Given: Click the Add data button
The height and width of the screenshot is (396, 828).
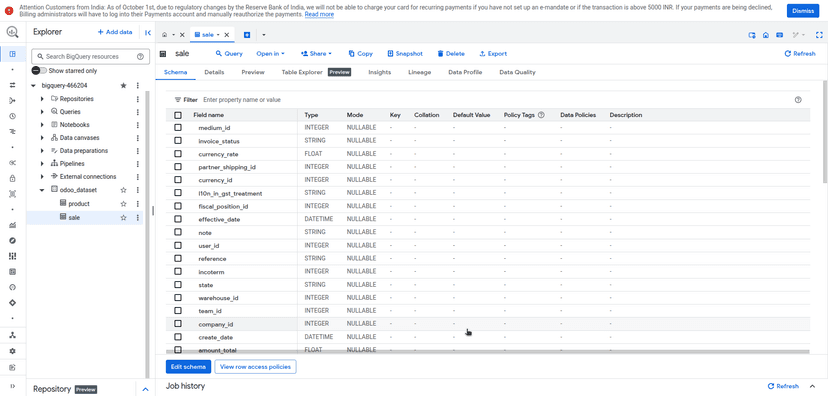Looking at the screenshot, I should 115,32.
